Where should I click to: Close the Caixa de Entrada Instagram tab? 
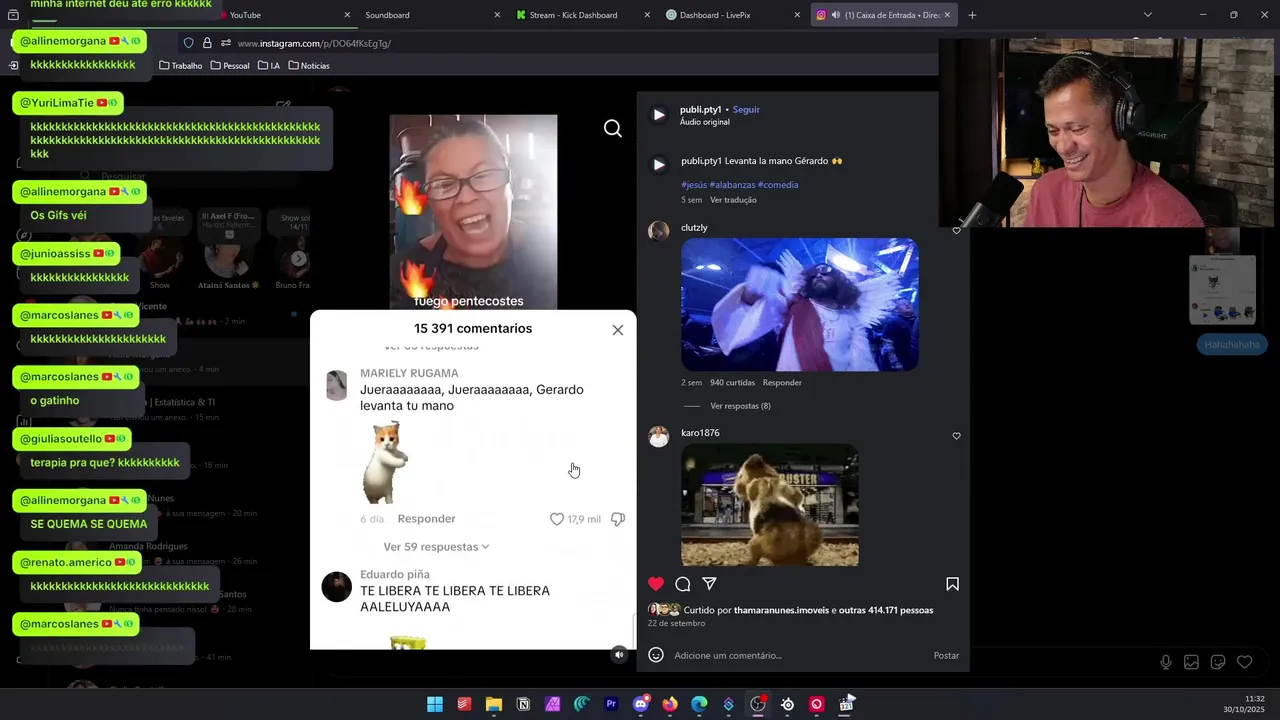pyautogui.click(x=947, y=15)
